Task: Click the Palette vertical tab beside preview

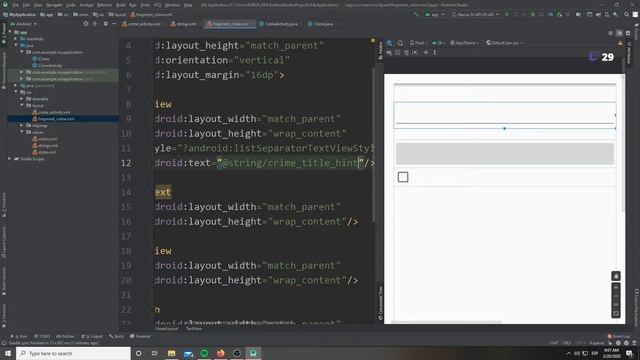Action: click(x=381, y=50)
